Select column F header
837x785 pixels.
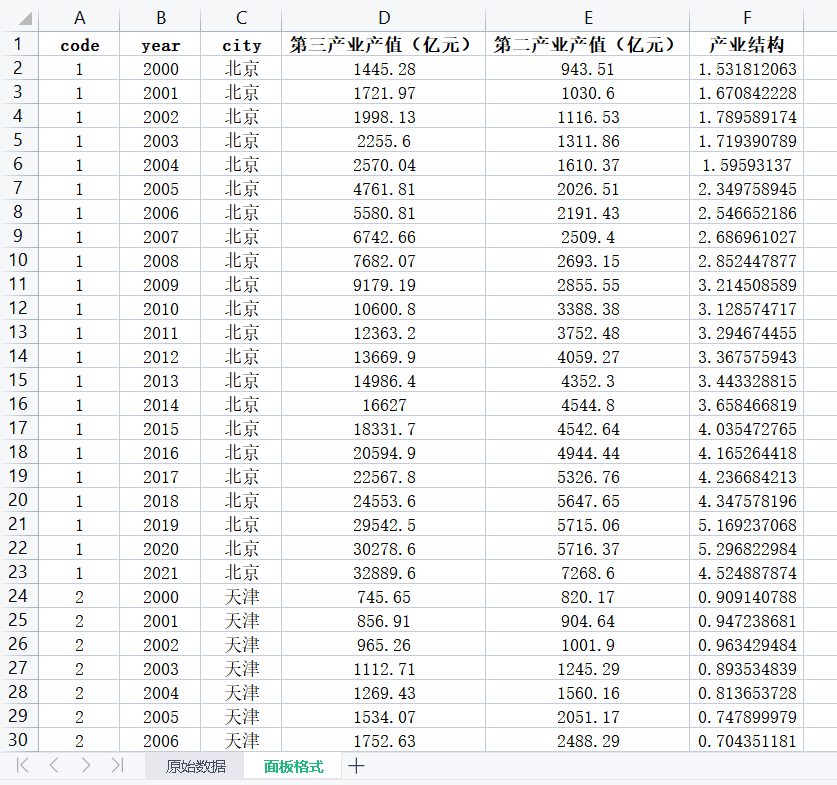point(747,18)
